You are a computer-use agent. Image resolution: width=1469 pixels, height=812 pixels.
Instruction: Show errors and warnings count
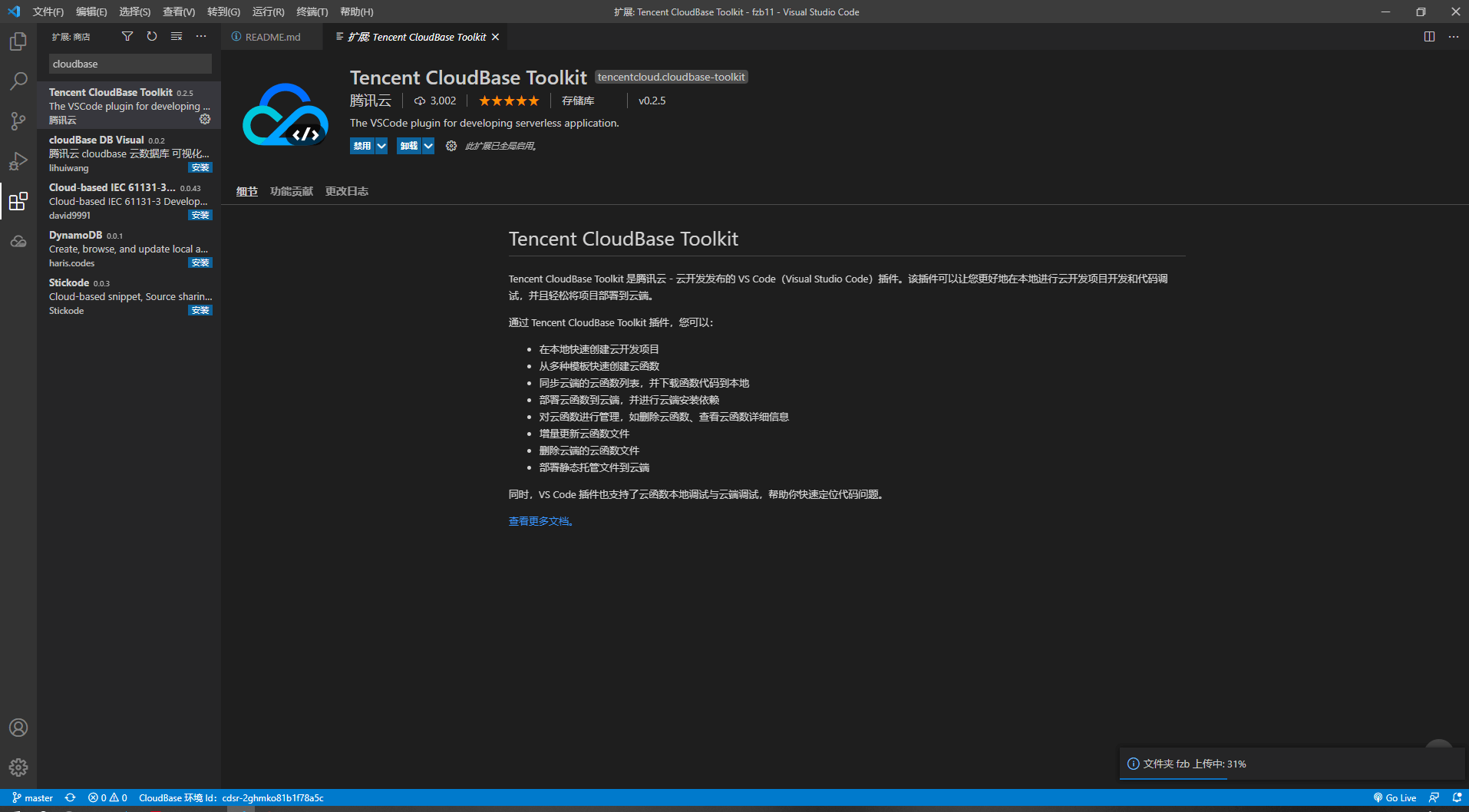pos(108,798)
